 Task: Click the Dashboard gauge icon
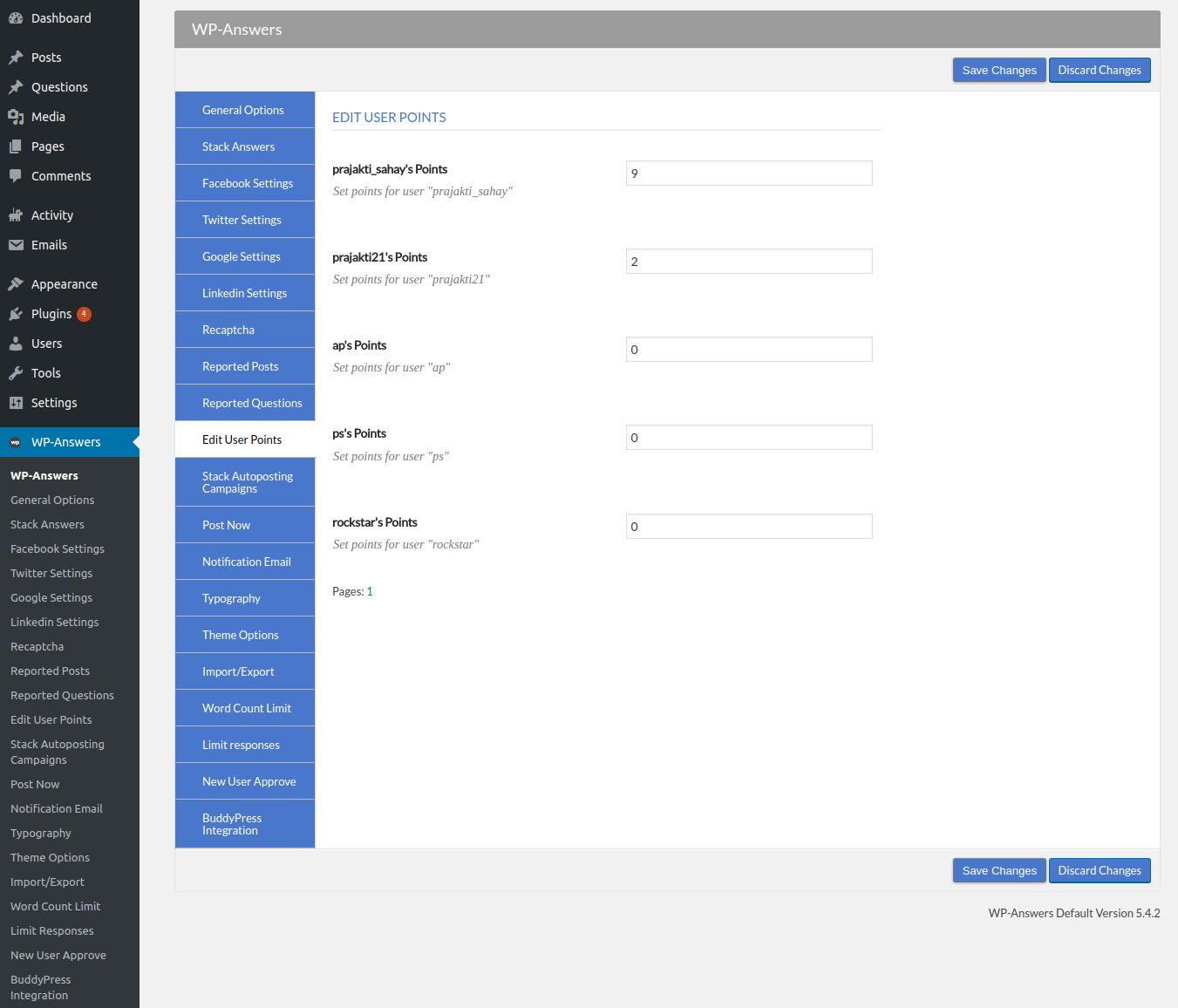tap(16, 18)
